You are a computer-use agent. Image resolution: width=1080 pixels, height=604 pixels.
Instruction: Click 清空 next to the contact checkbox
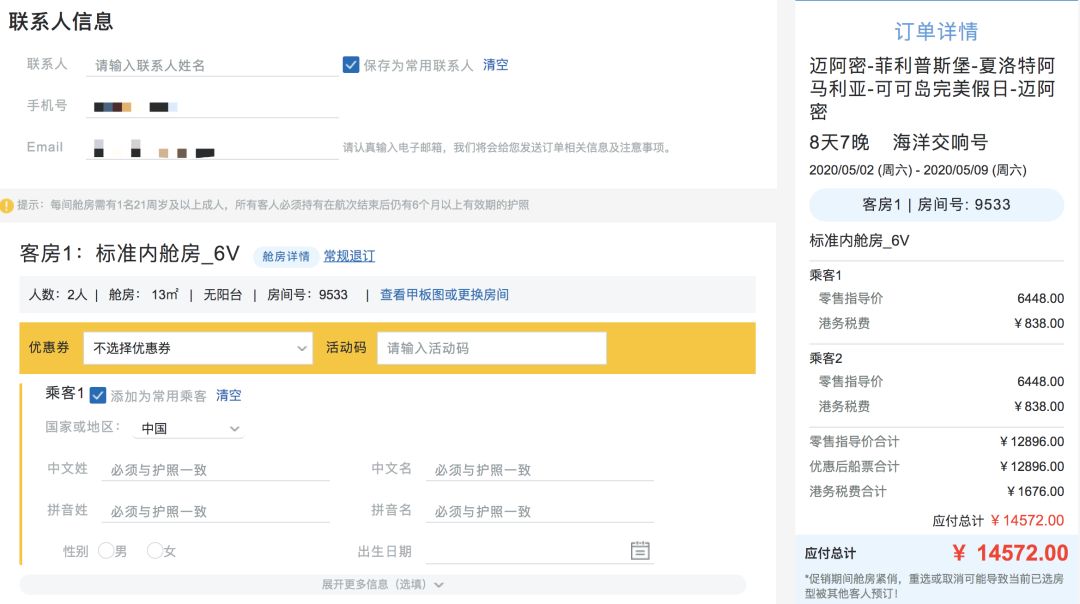pyautogui.click(x=496, y=64)
